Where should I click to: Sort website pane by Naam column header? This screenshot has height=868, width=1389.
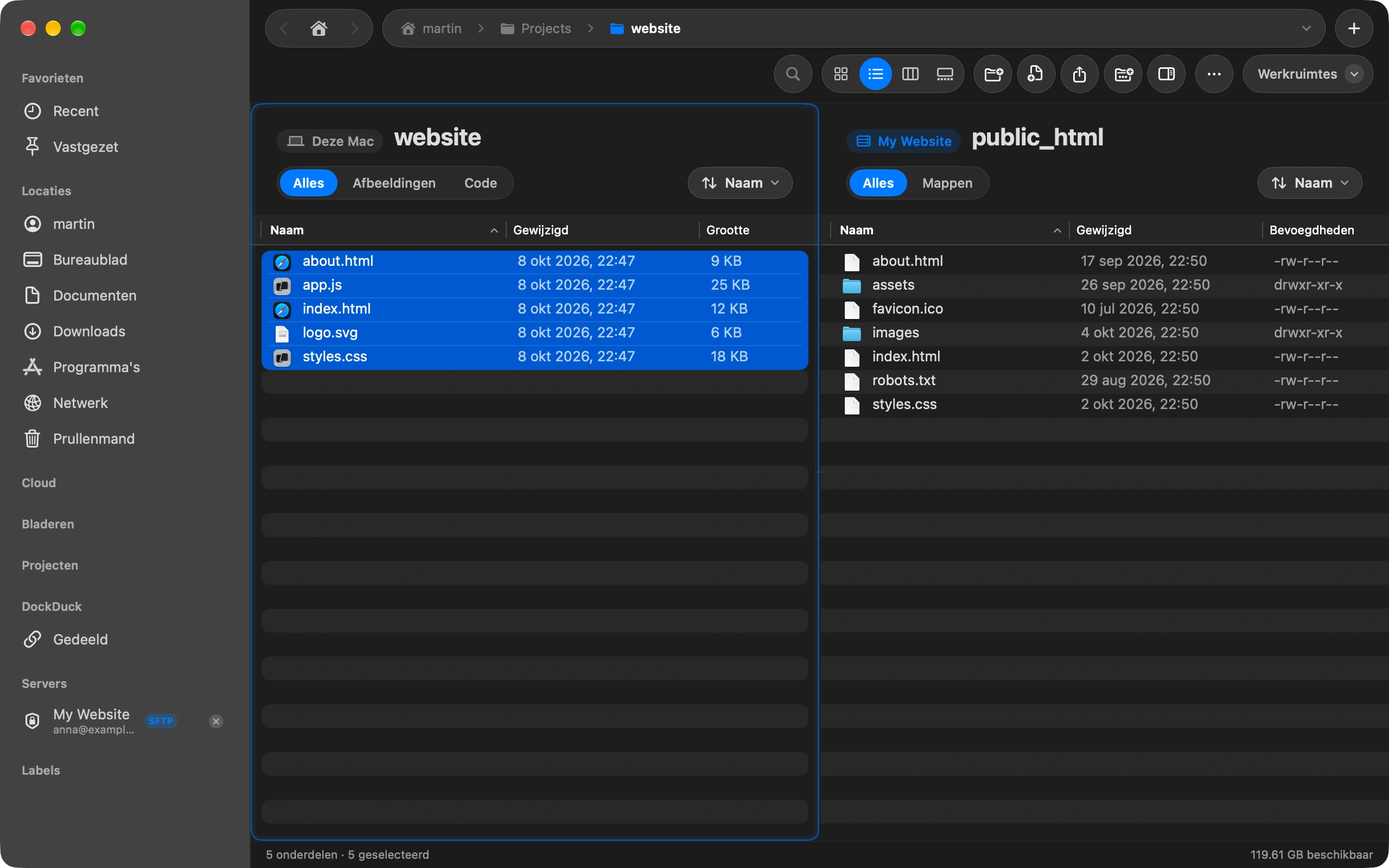tap(384, 230)
